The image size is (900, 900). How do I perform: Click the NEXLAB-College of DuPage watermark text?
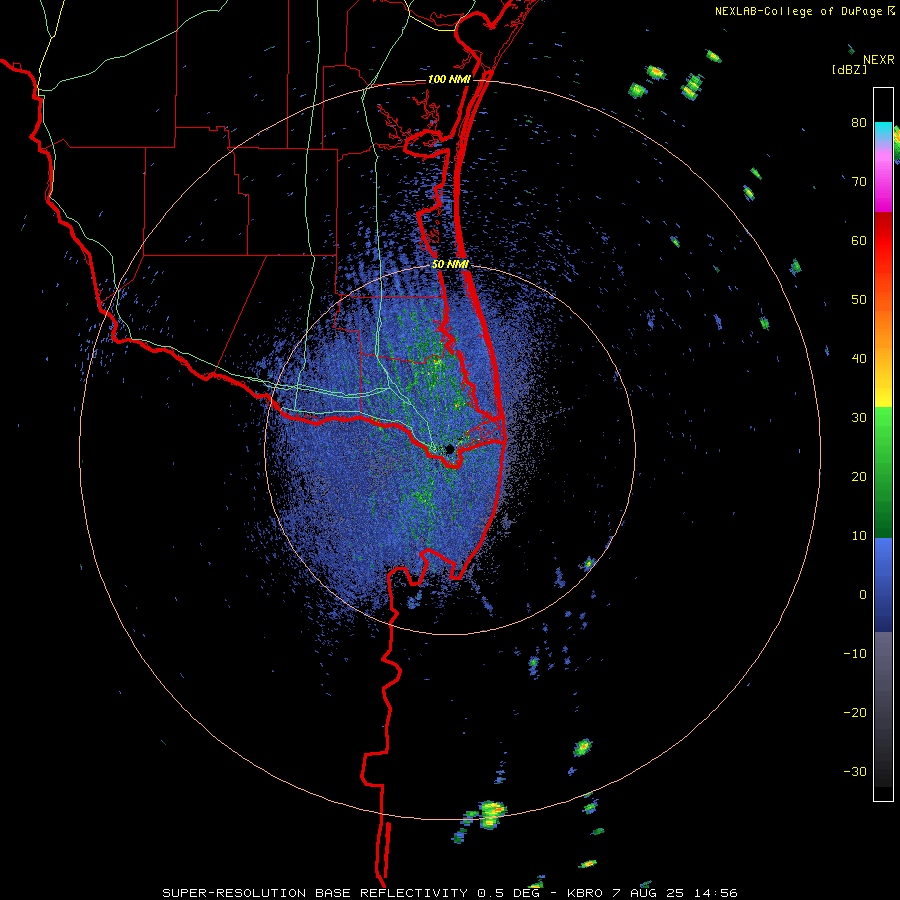click(800, 11)
